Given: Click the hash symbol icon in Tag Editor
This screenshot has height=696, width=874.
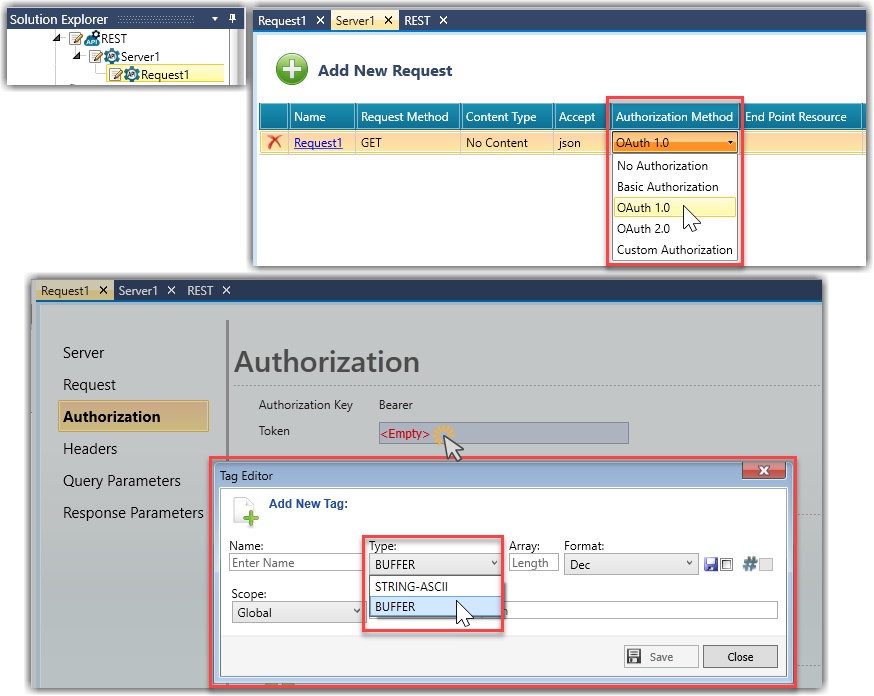Looking at the screenshot, I should 749,564.
